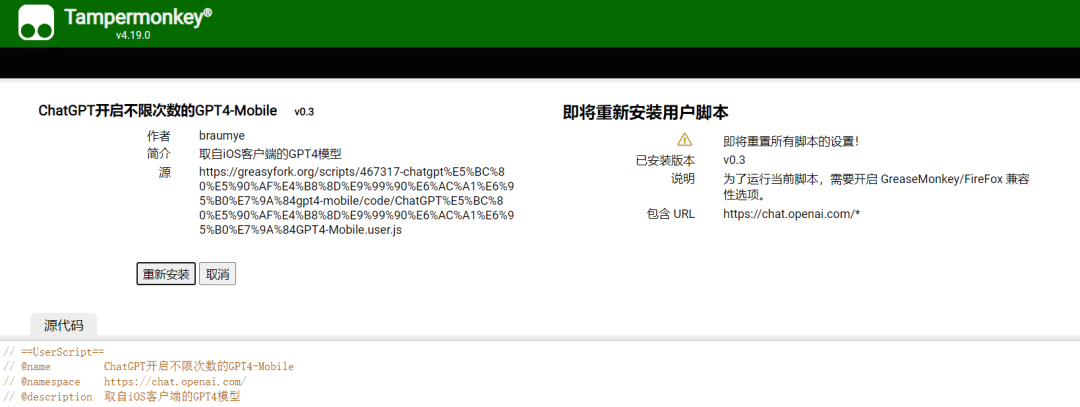Click the 作者 label

coord(158,136)
